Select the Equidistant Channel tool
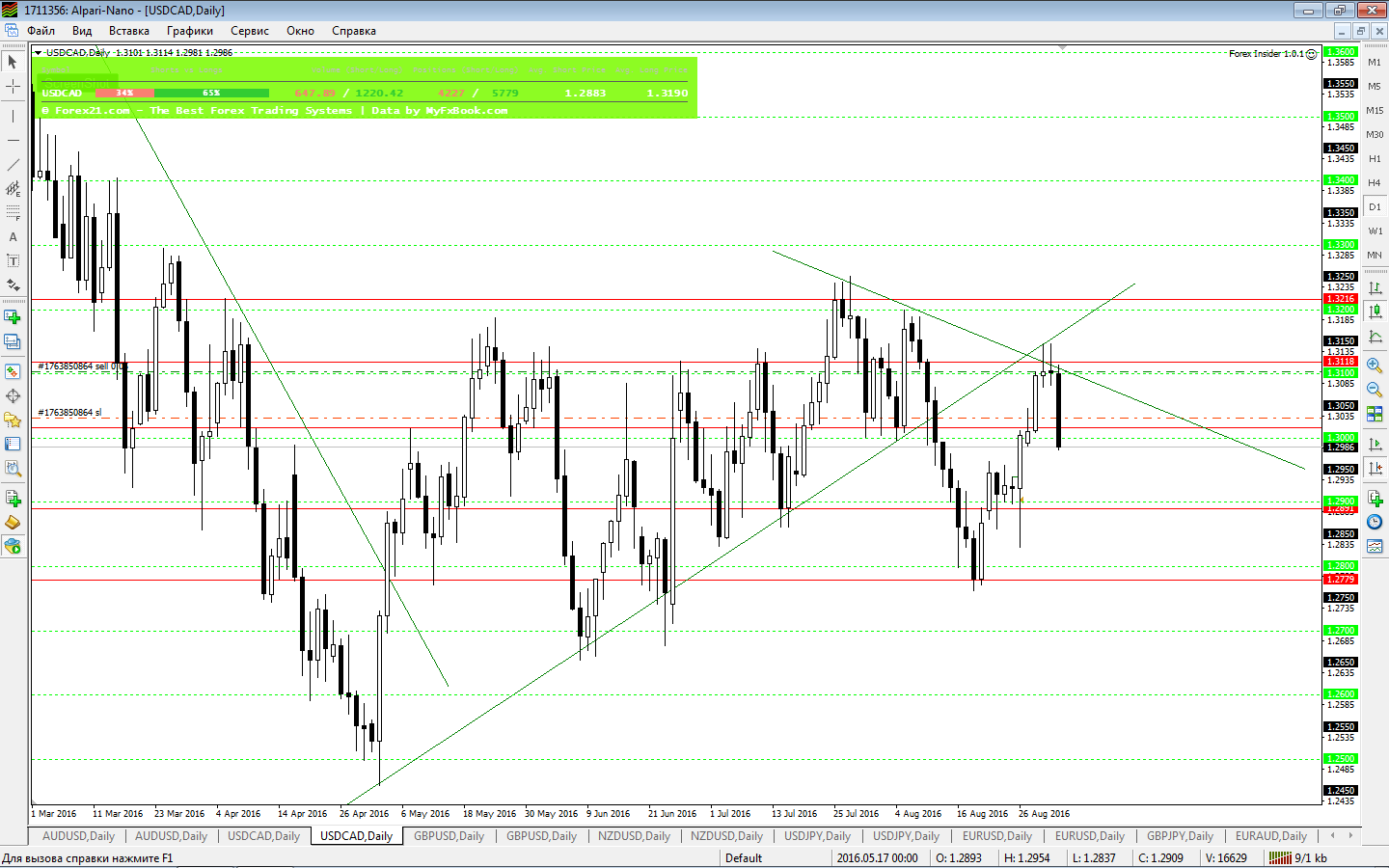The width and height of the screenshot is (1389, 868). (x=13, y=188)
